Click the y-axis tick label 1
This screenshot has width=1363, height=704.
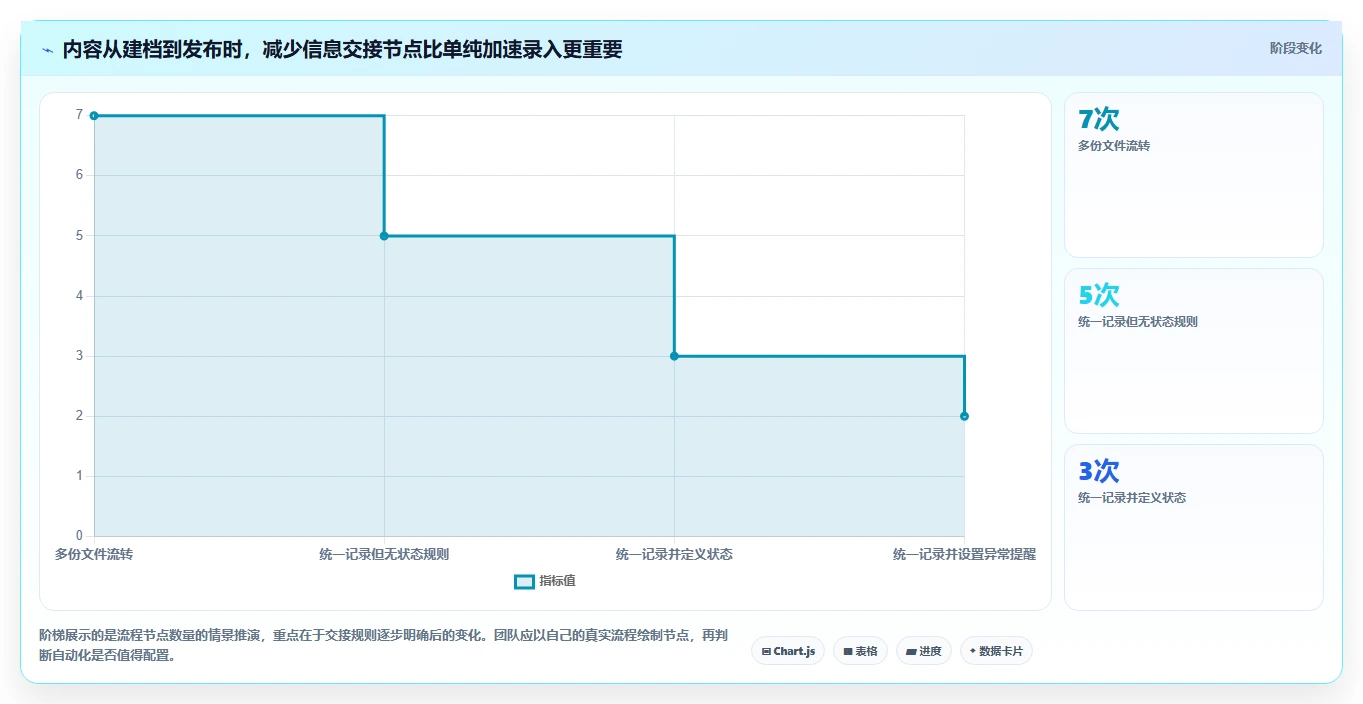click(x=79, y=476)
